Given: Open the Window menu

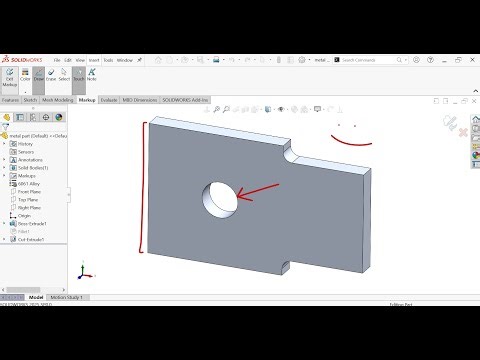Looking at the screenshot, I should point(125,60).
